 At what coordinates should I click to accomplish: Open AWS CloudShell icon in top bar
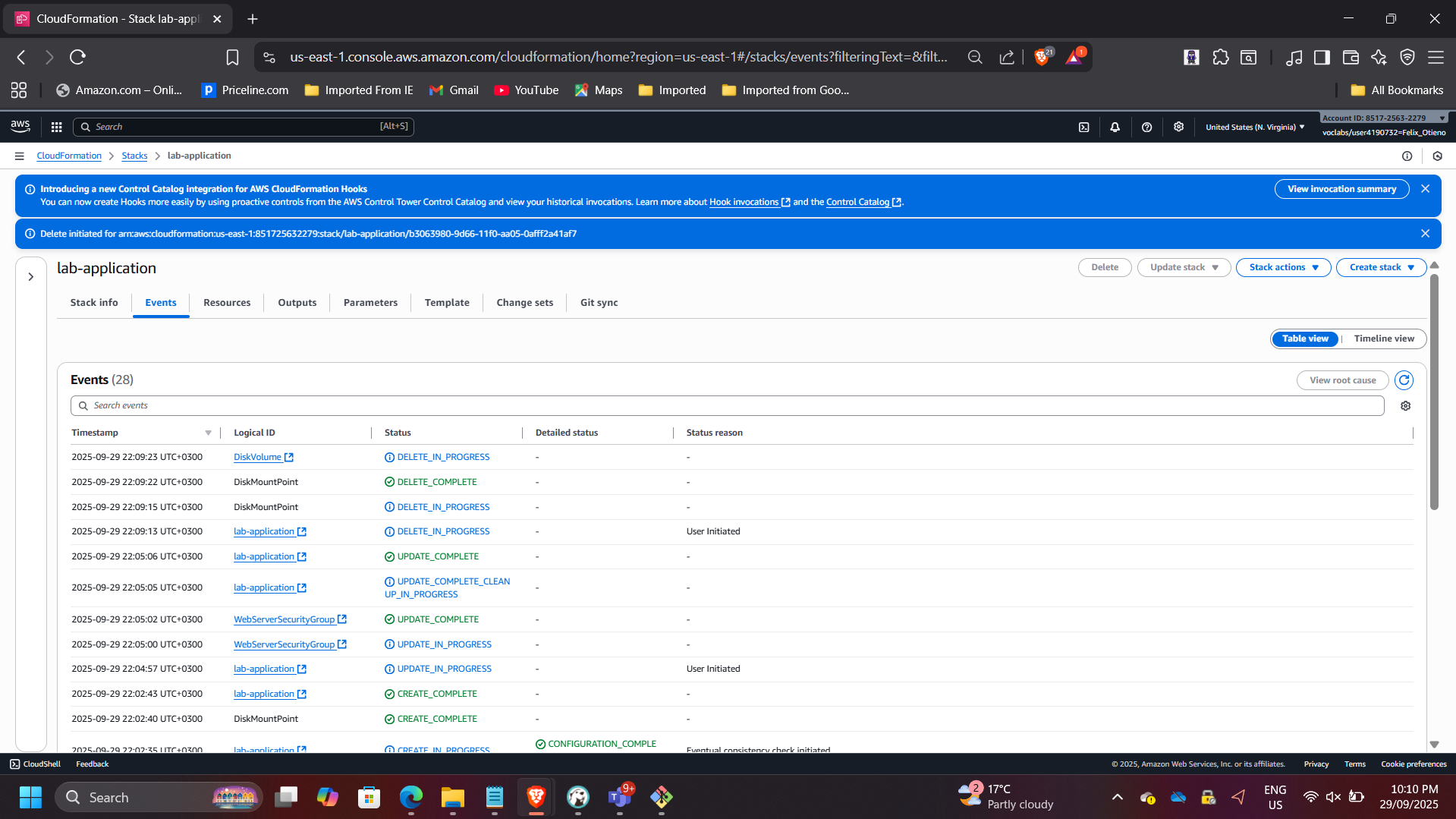point(1083,127)
